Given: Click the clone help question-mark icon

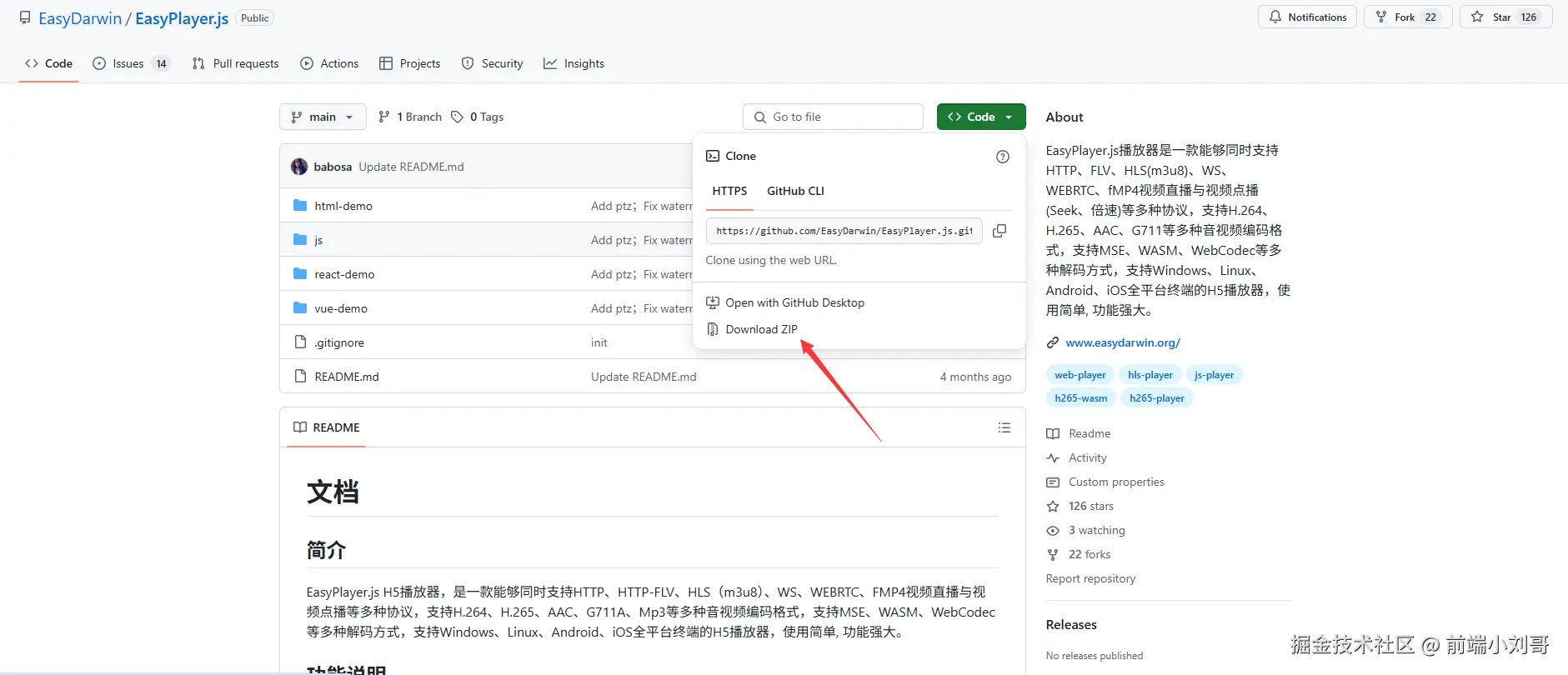Looking at the screenshot, I should pos(1003,157).
